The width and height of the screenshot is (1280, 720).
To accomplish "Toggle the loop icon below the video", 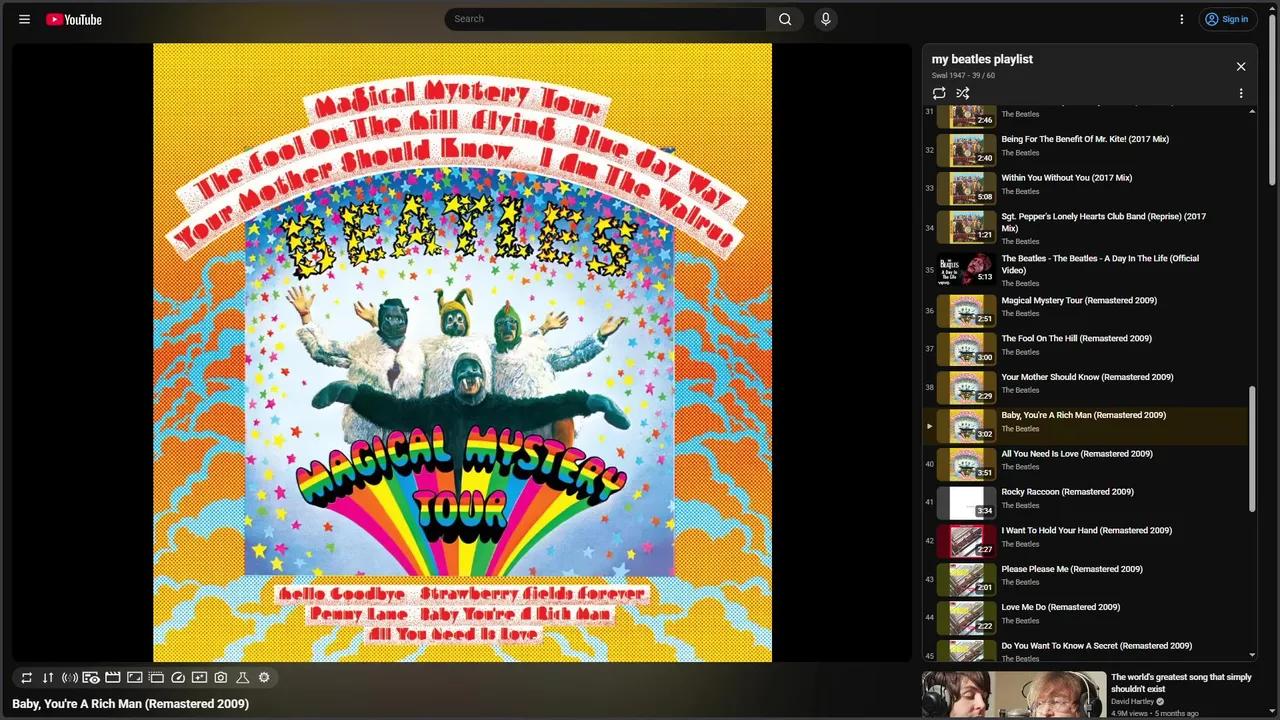I will [27, 678].
